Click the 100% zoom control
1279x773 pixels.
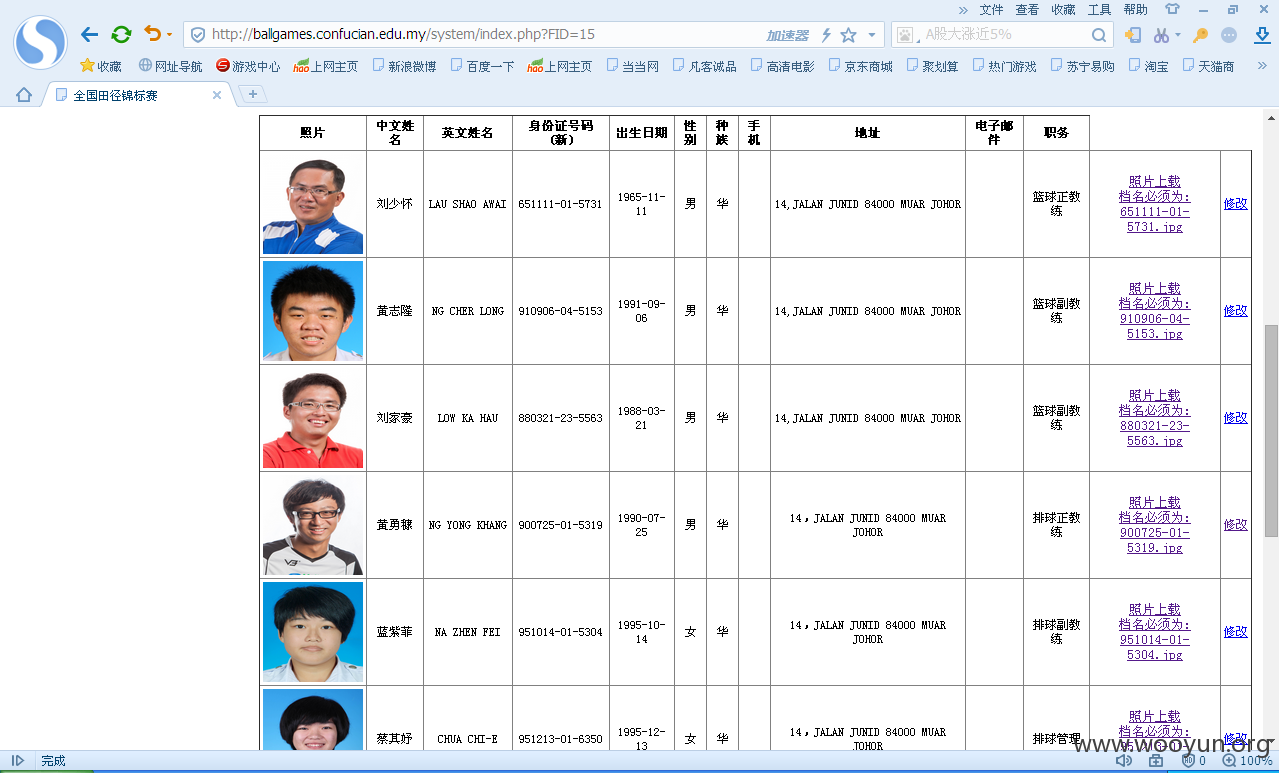(1247, 761)
